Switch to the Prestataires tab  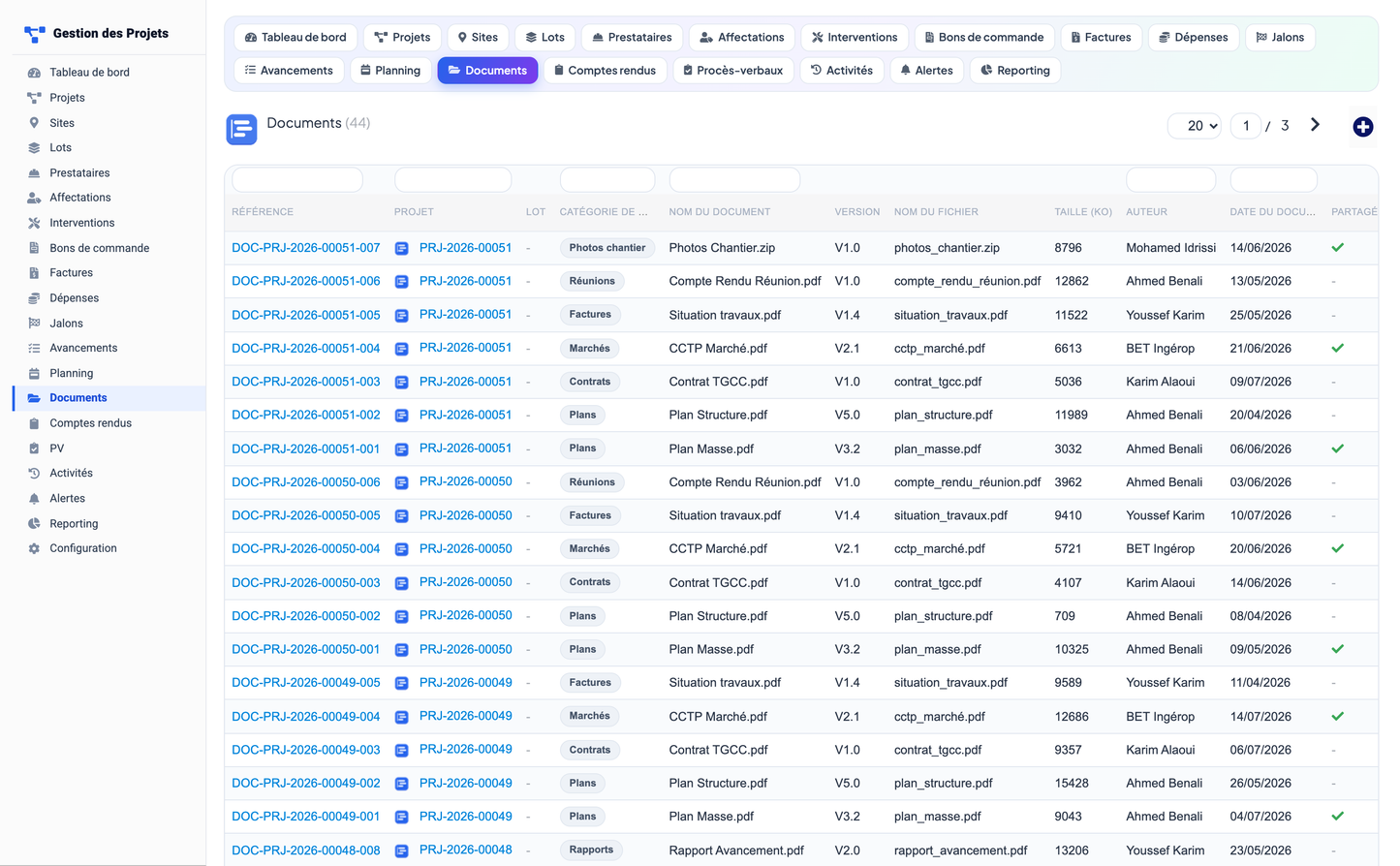[x=631, y=38]
